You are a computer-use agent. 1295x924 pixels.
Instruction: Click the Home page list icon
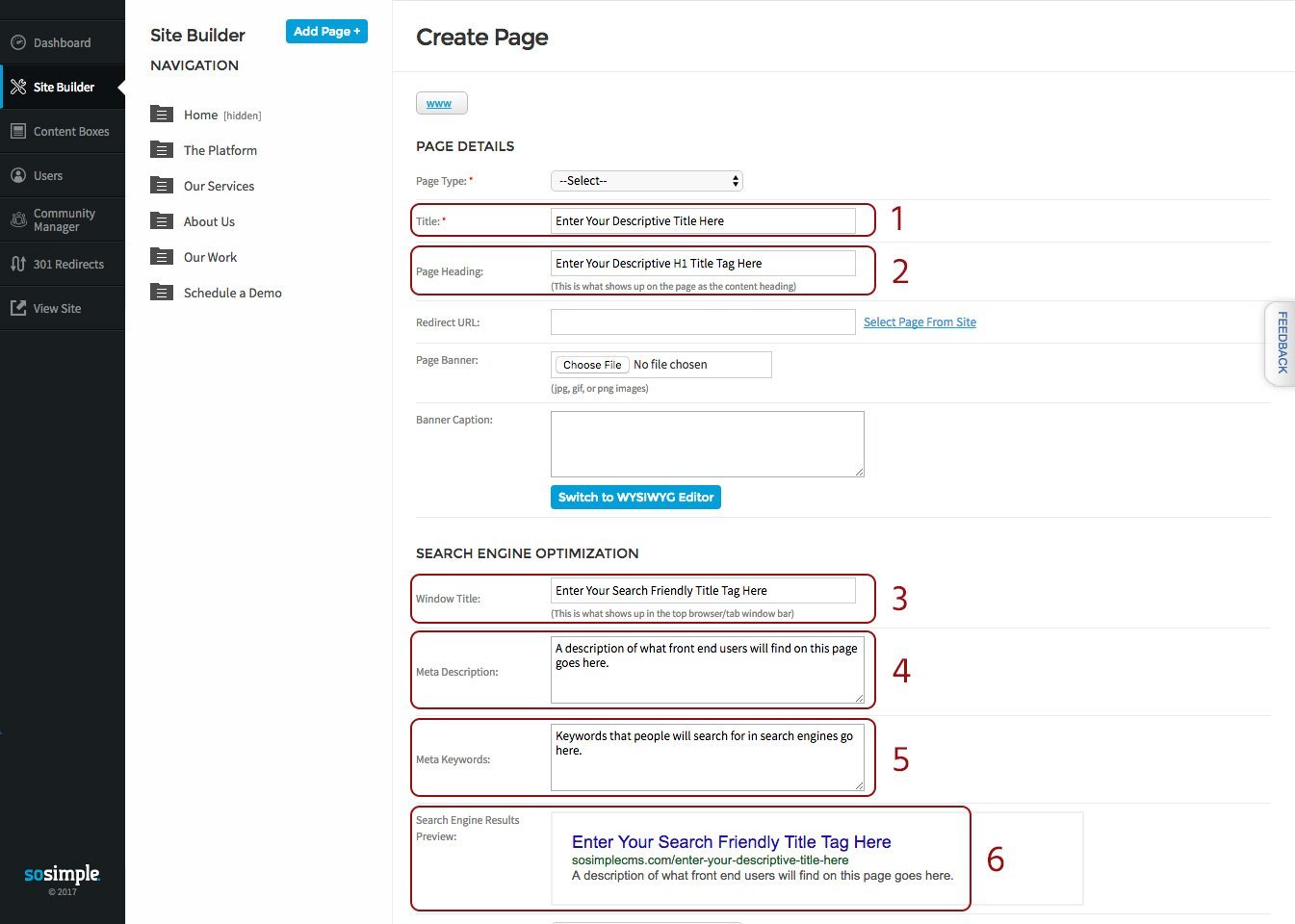(162, 115)
